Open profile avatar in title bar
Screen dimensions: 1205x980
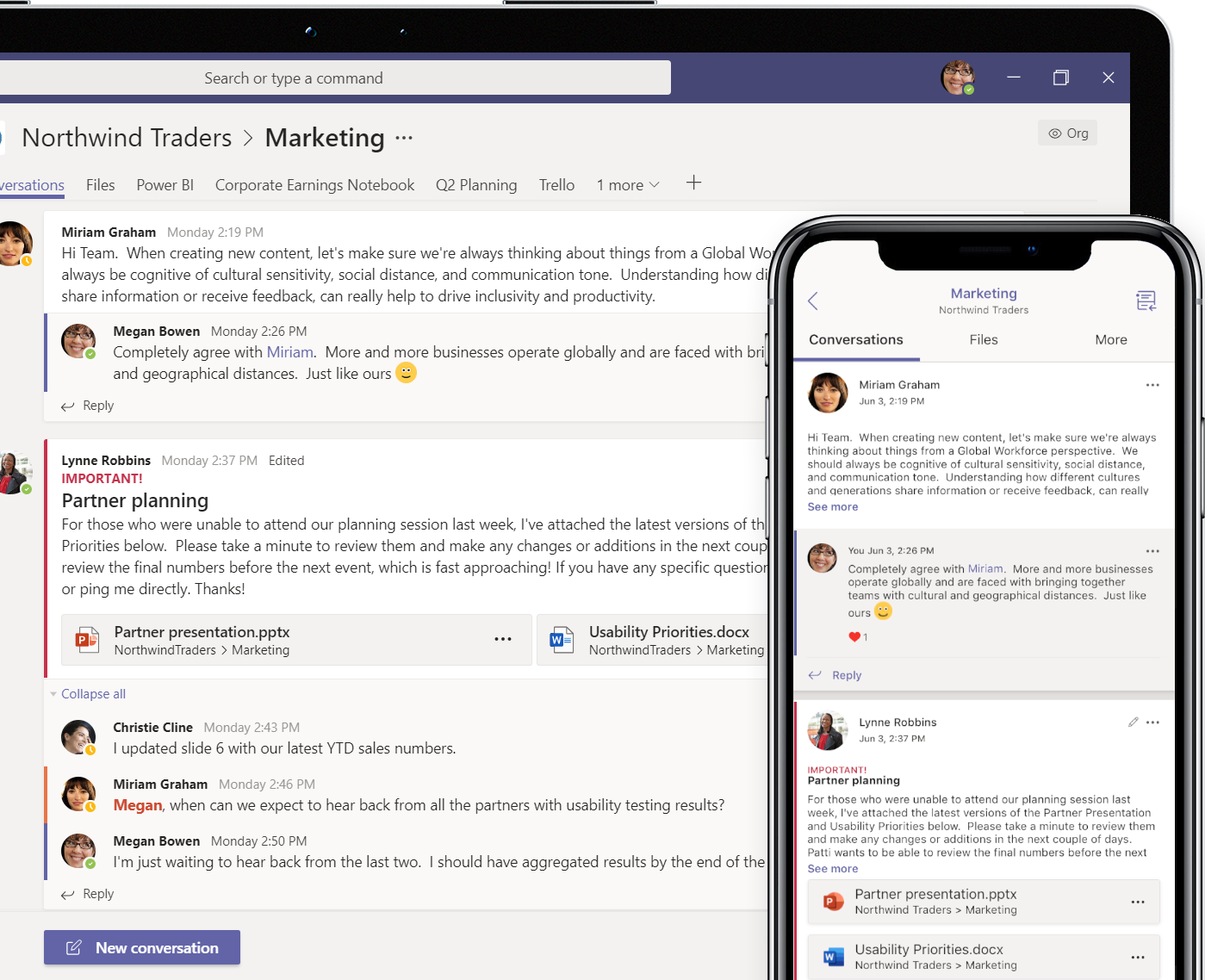point(958,78)
